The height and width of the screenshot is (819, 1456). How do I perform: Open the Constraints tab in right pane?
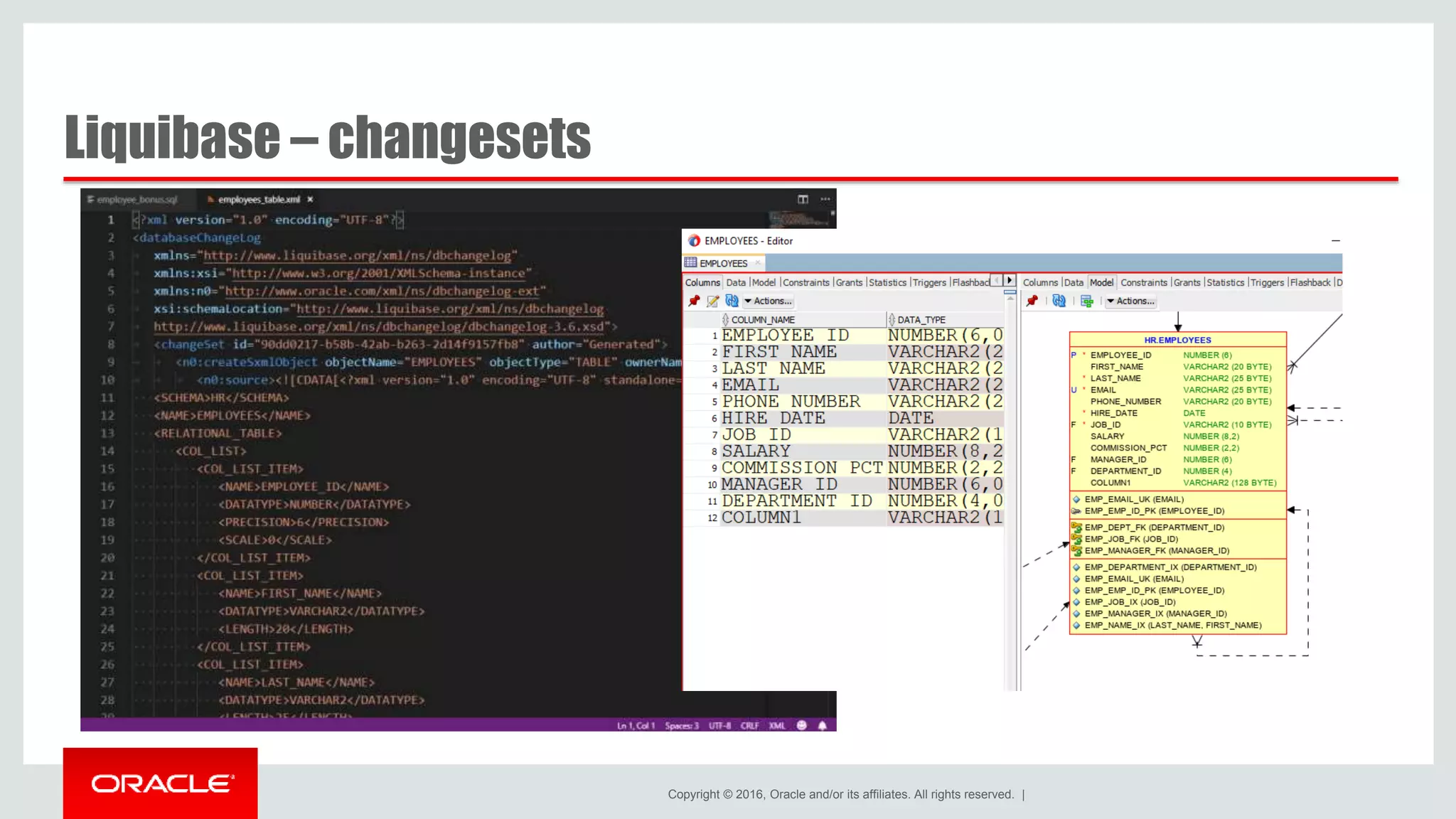[x=1144, y=282]
